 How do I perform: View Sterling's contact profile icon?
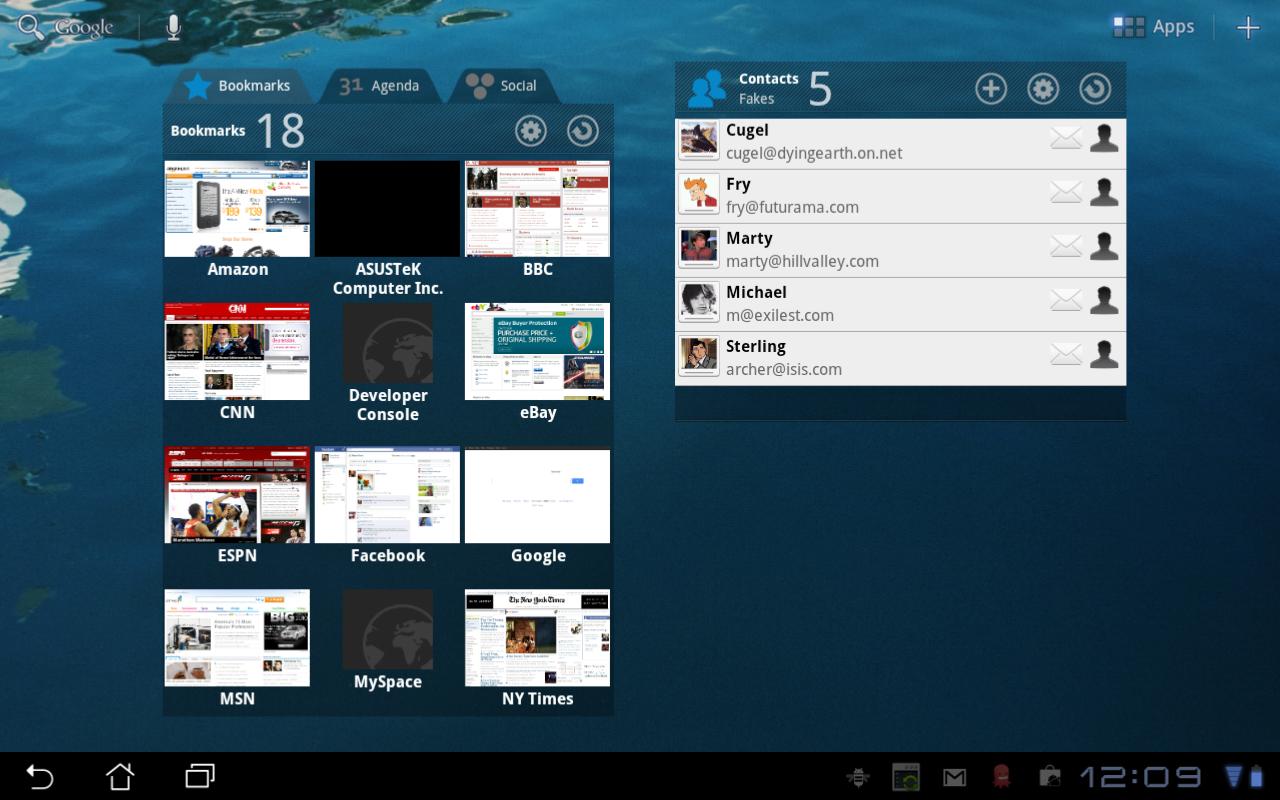(1104, 354)
